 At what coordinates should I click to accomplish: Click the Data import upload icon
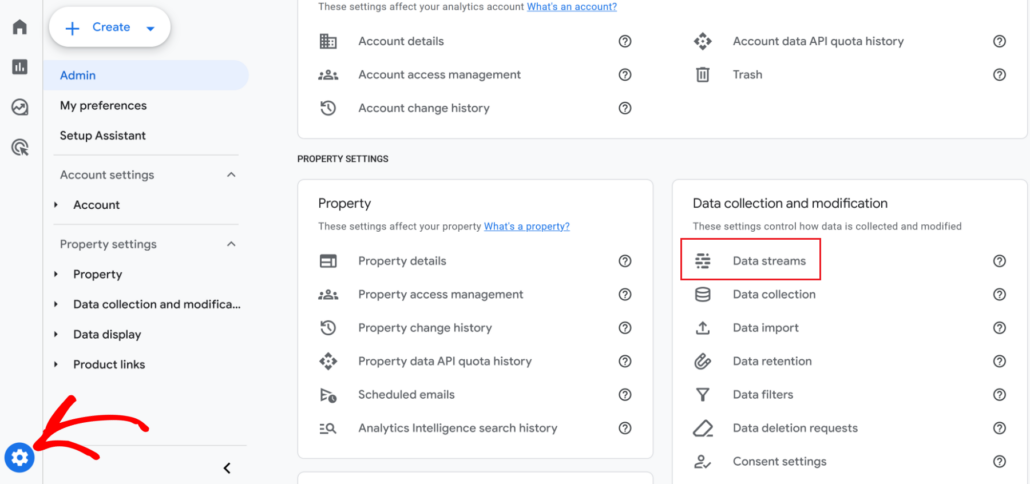[702, 328]
